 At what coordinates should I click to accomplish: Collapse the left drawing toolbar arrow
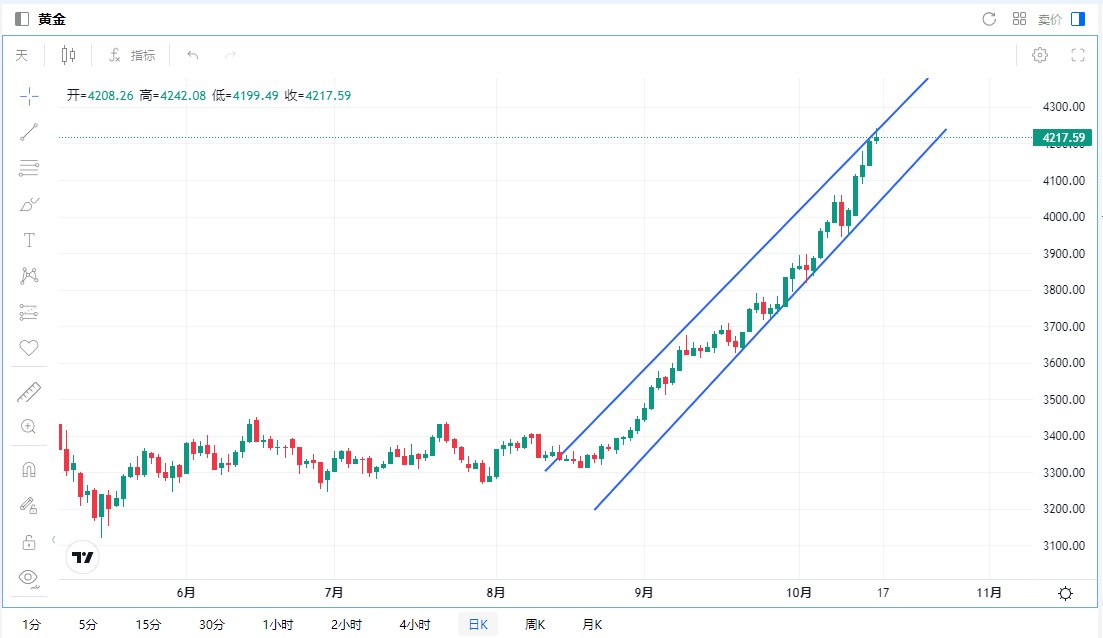tap(53, 539)
